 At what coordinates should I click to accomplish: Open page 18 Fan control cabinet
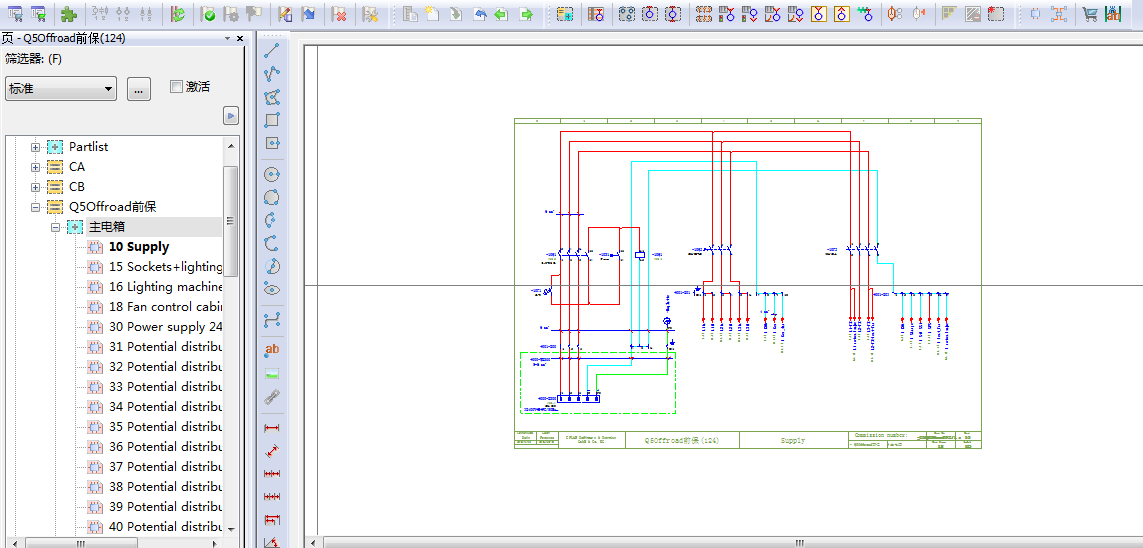[x=165, y=307]
